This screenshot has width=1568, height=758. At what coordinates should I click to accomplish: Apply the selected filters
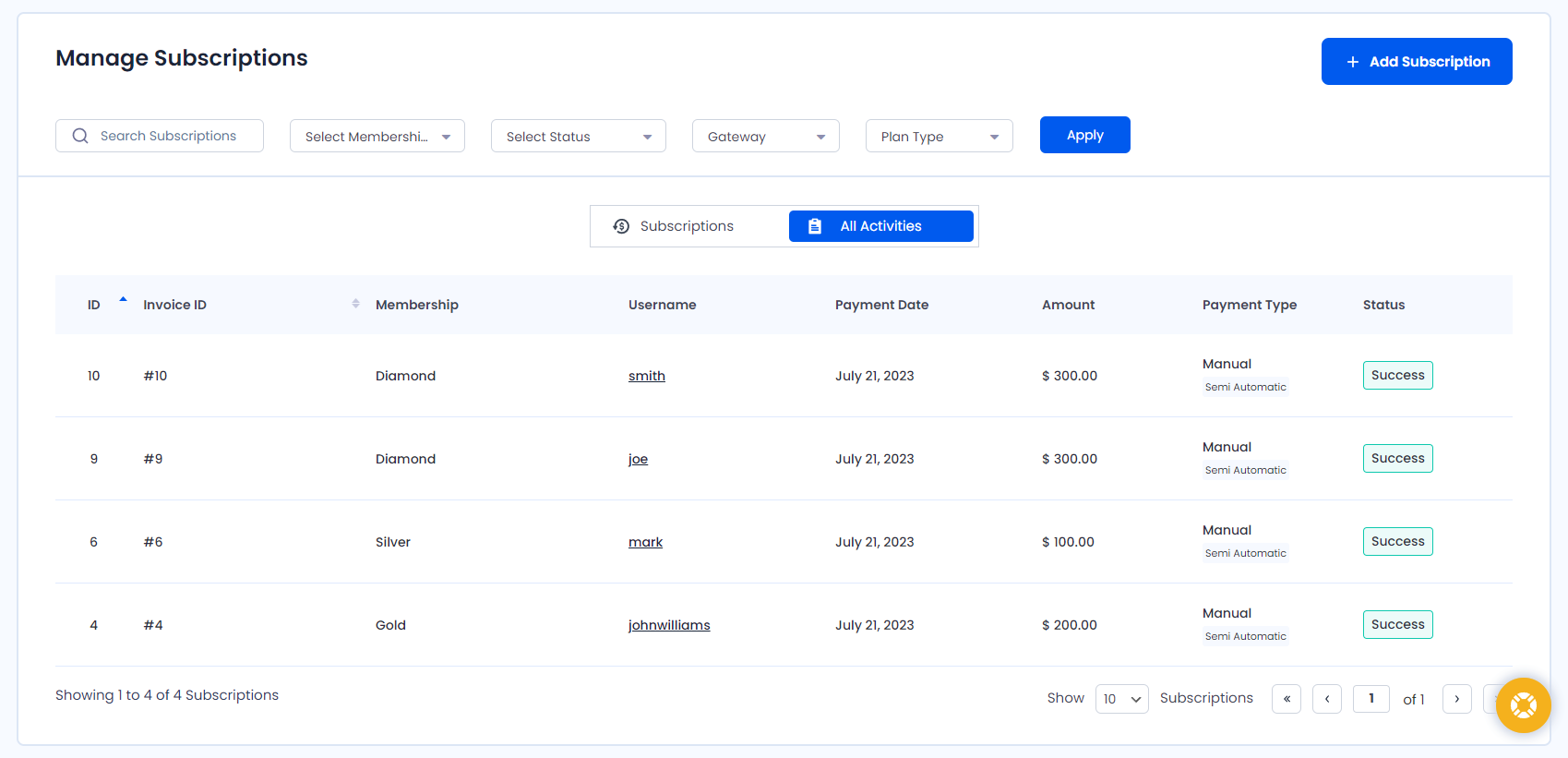pos(1085,135)
